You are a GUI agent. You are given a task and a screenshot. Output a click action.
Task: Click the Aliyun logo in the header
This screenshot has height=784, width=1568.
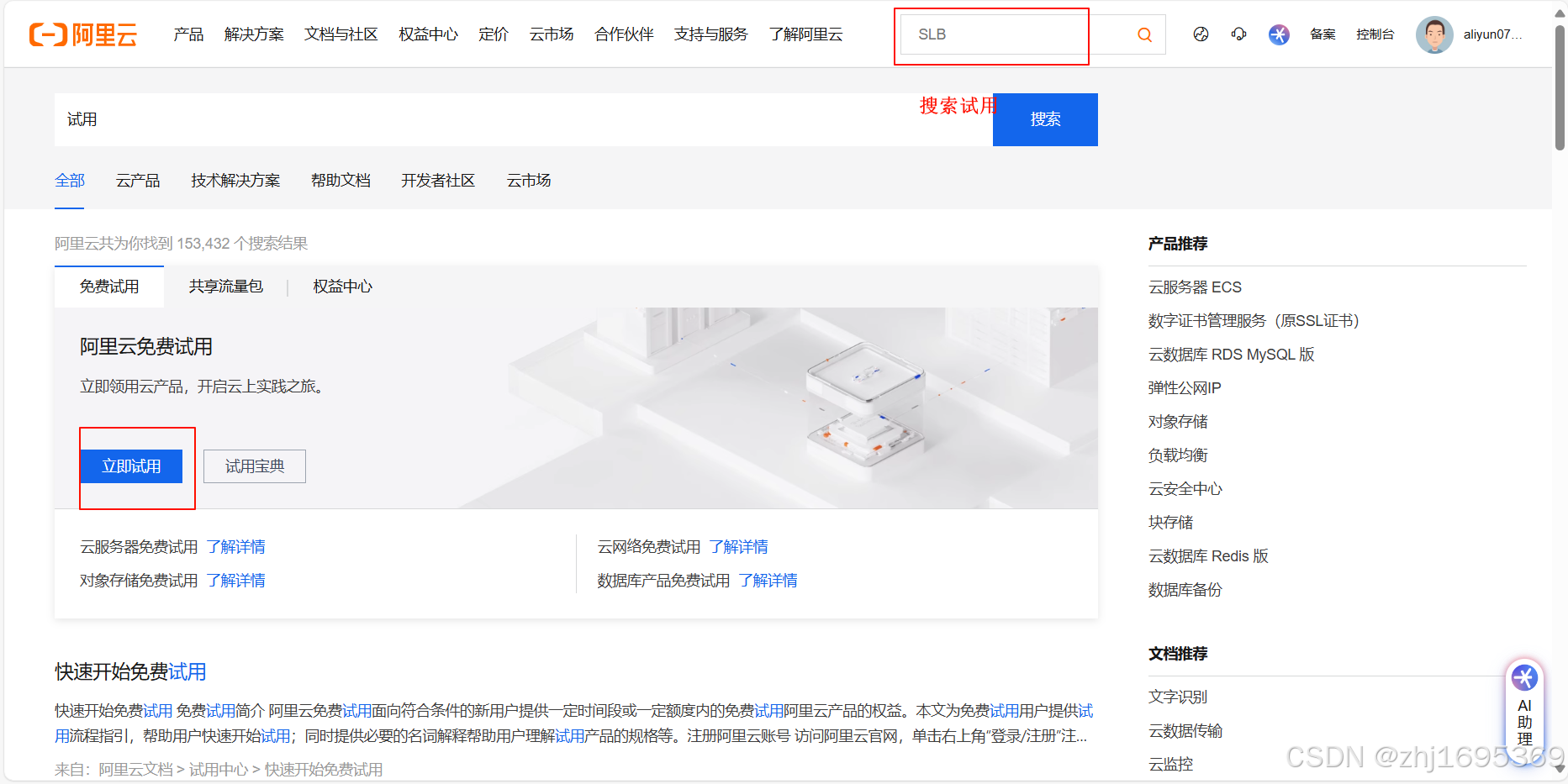point(83,34)
